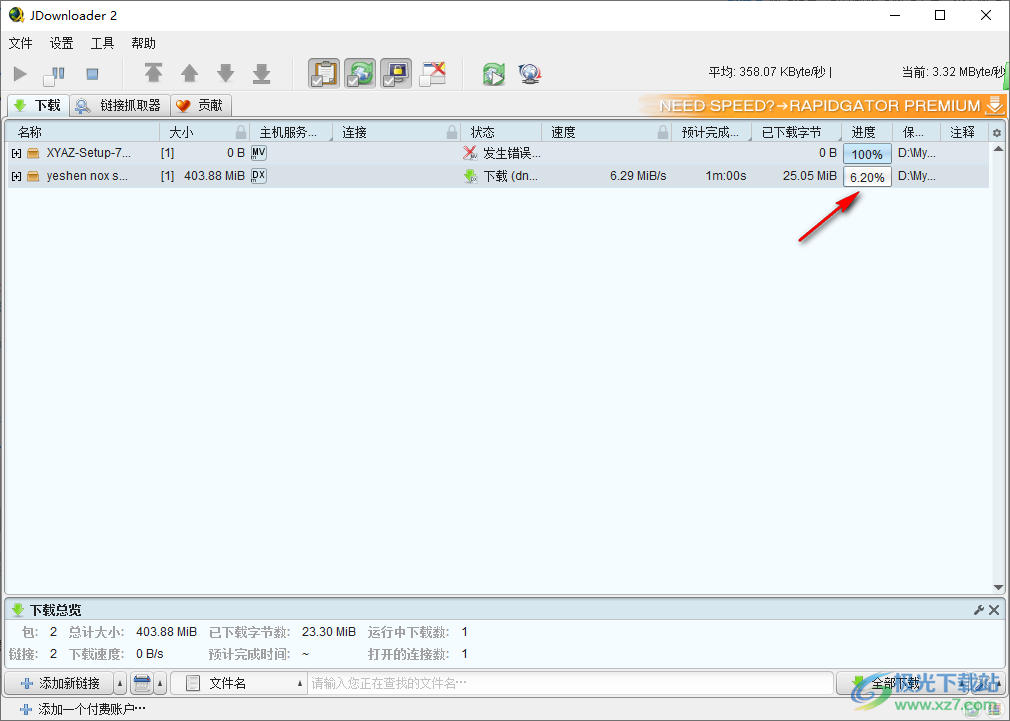This screenshot has height=721, width=1010.
Task: Close the 下载总览 overview panel
Action: (x=994, y=610)
